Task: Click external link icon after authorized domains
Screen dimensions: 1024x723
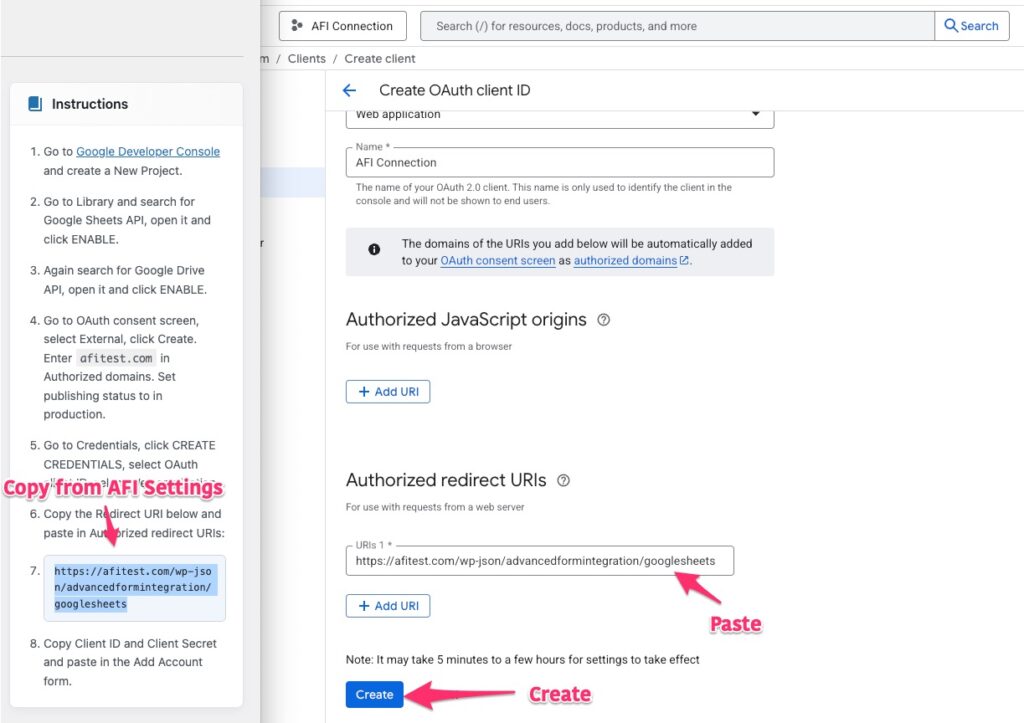Action: [685, 261]
